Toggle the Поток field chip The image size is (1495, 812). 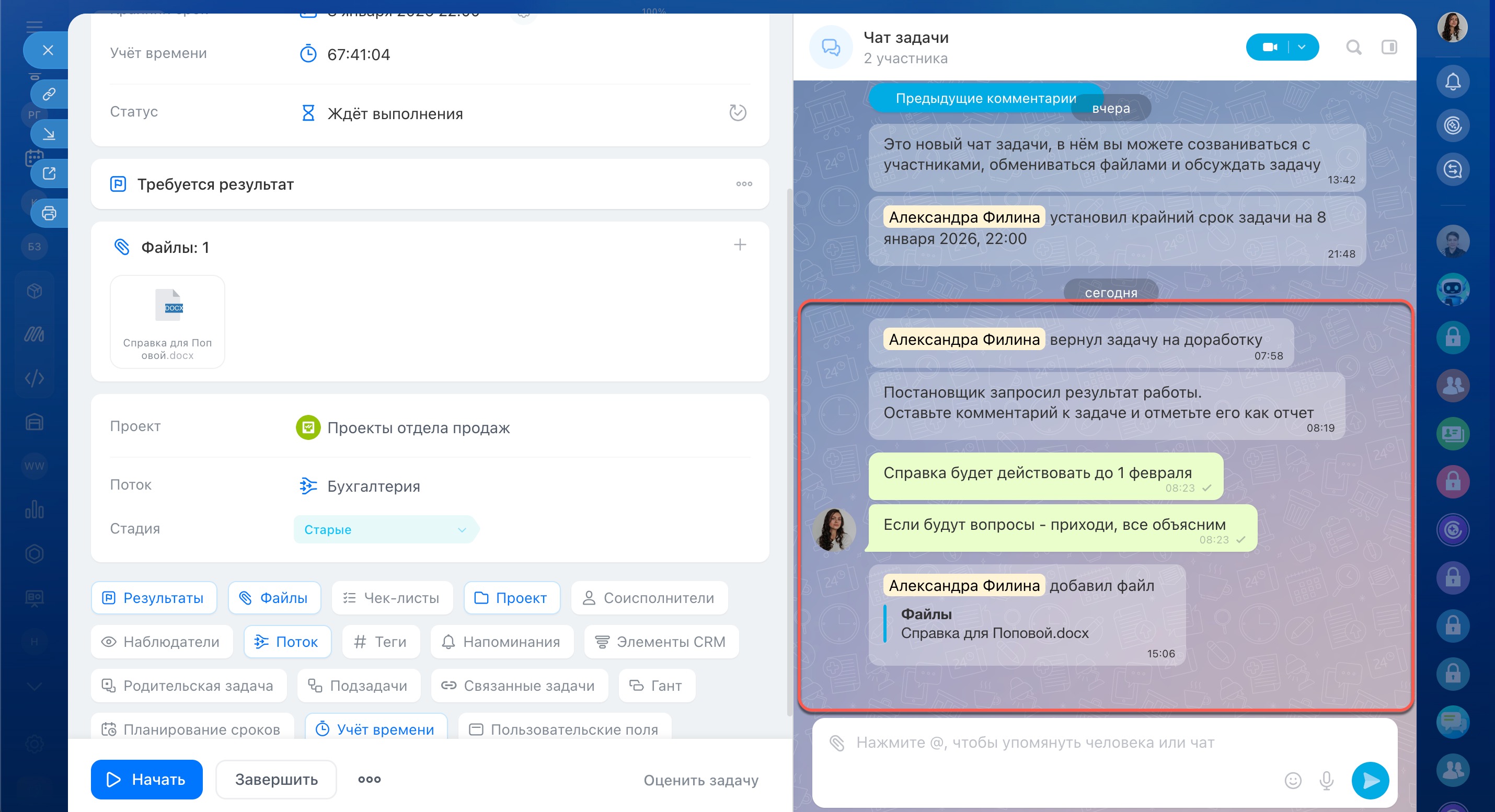287,642
